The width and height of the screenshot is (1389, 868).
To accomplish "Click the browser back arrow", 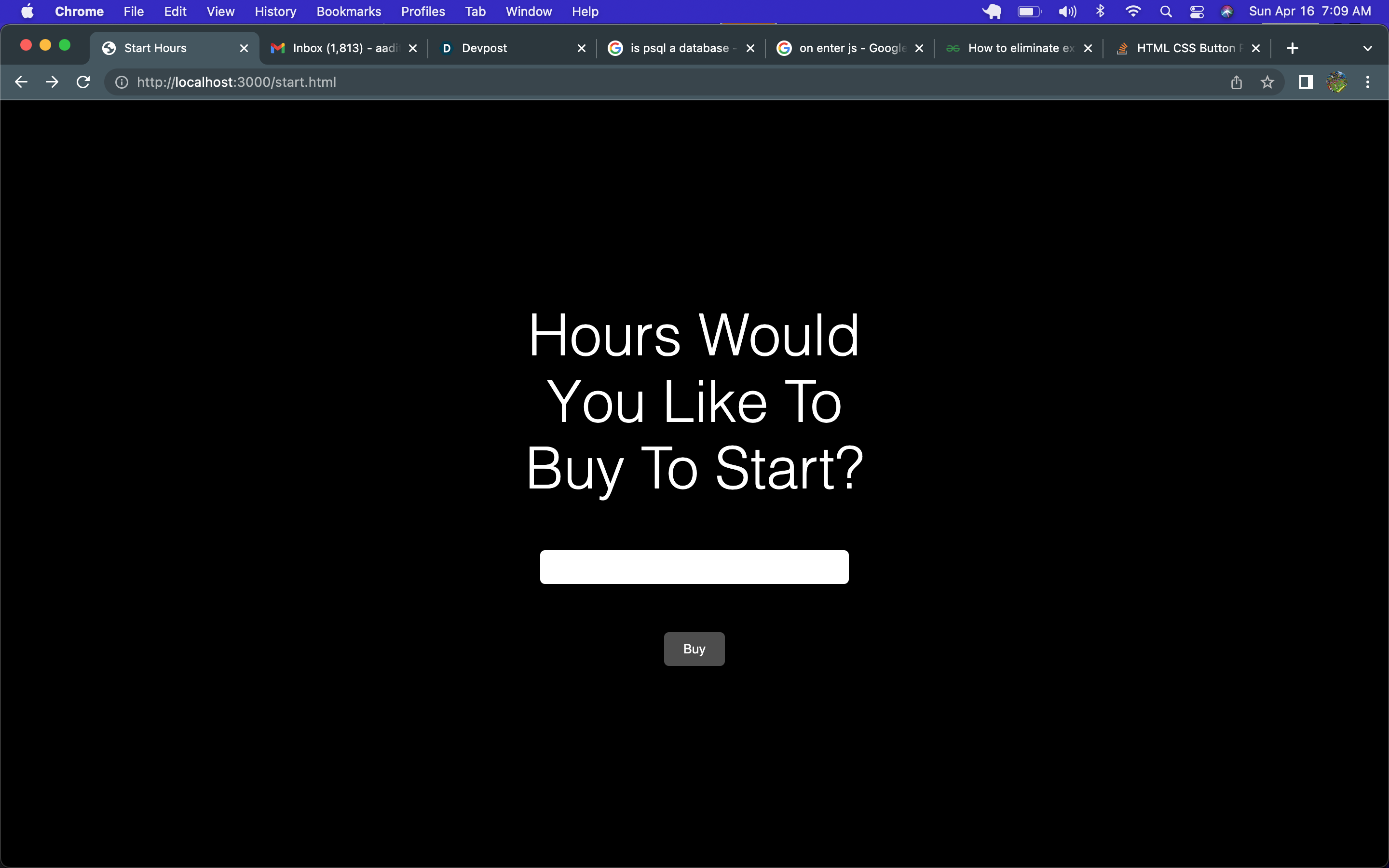I will [x=21, y=82].
